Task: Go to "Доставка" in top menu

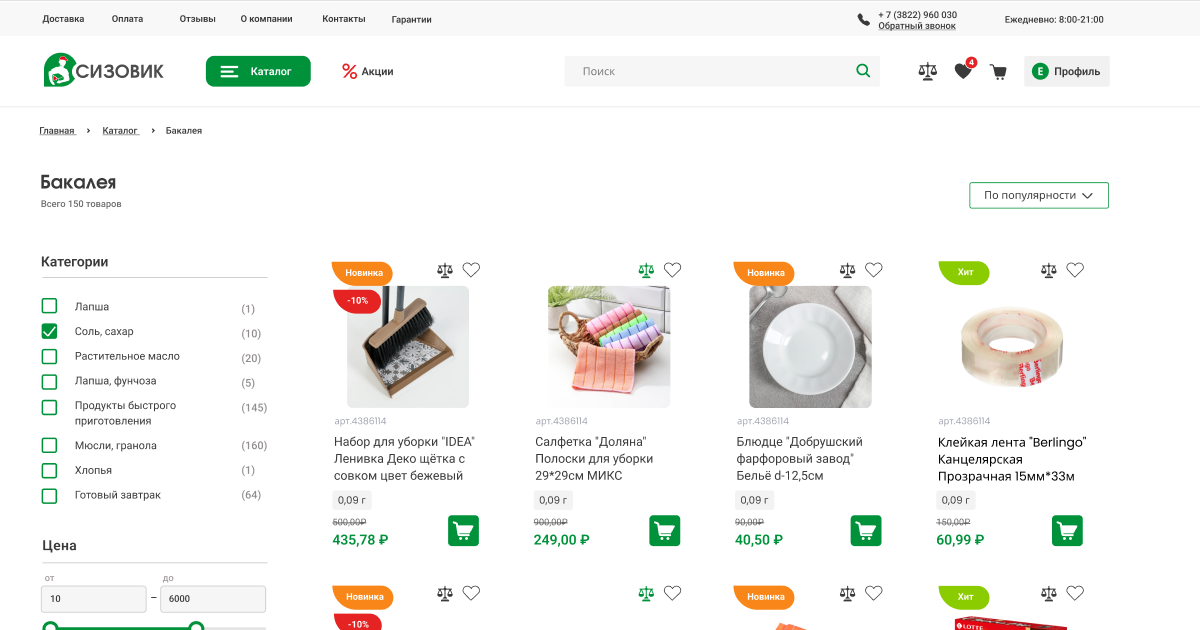Action: 63,19
